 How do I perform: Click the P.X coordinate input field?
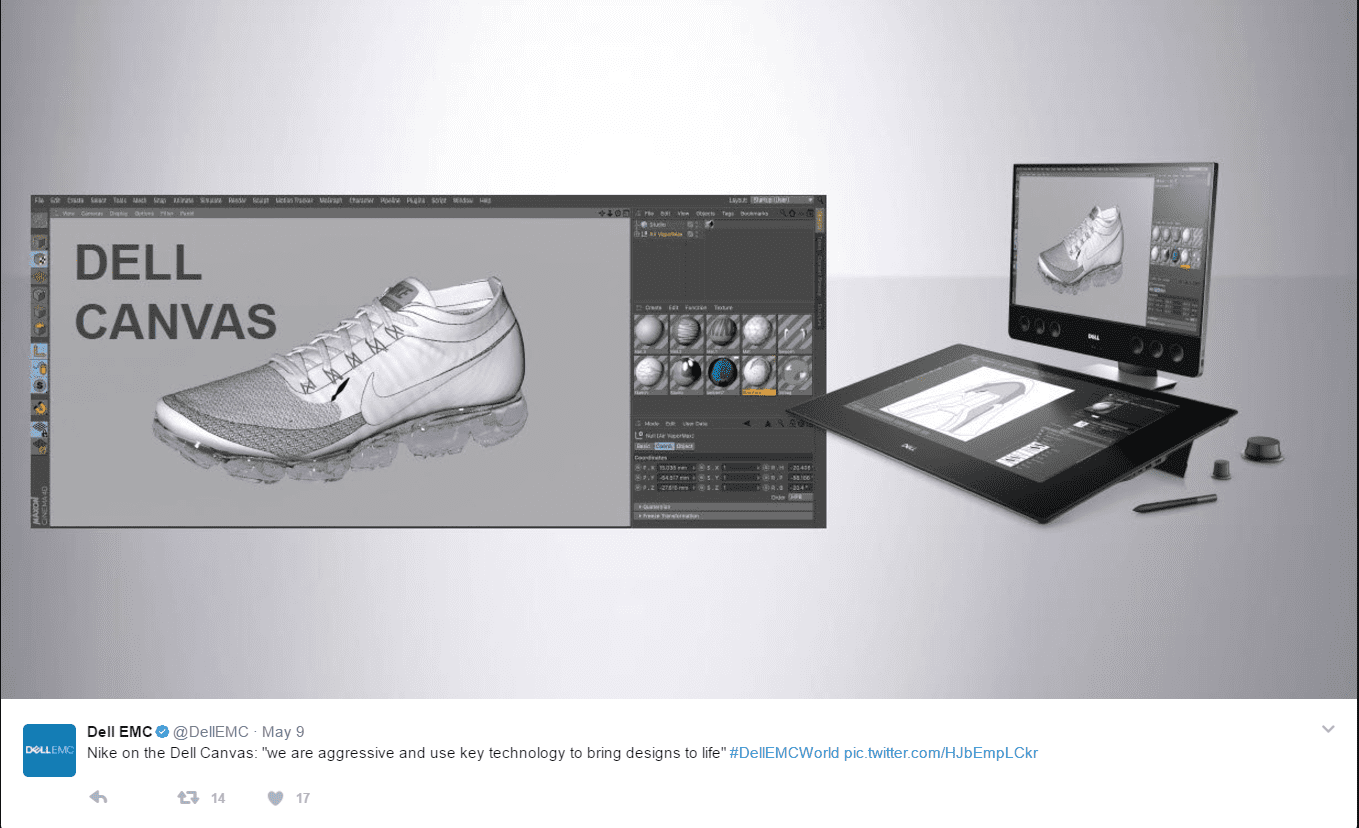click(674, 467)
